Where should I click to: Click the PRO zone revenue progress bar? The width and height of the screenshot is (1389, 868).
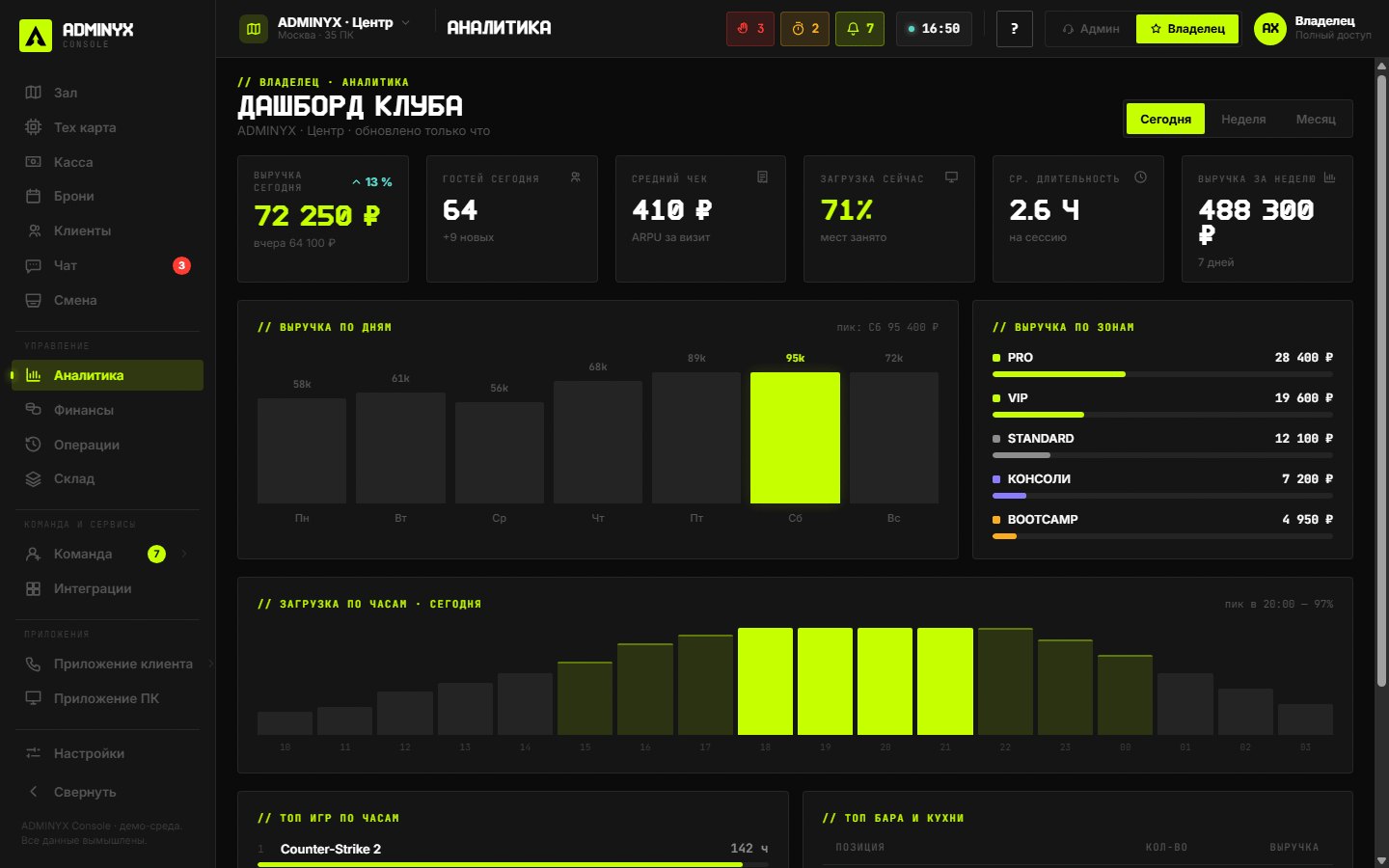point(1162,374)
